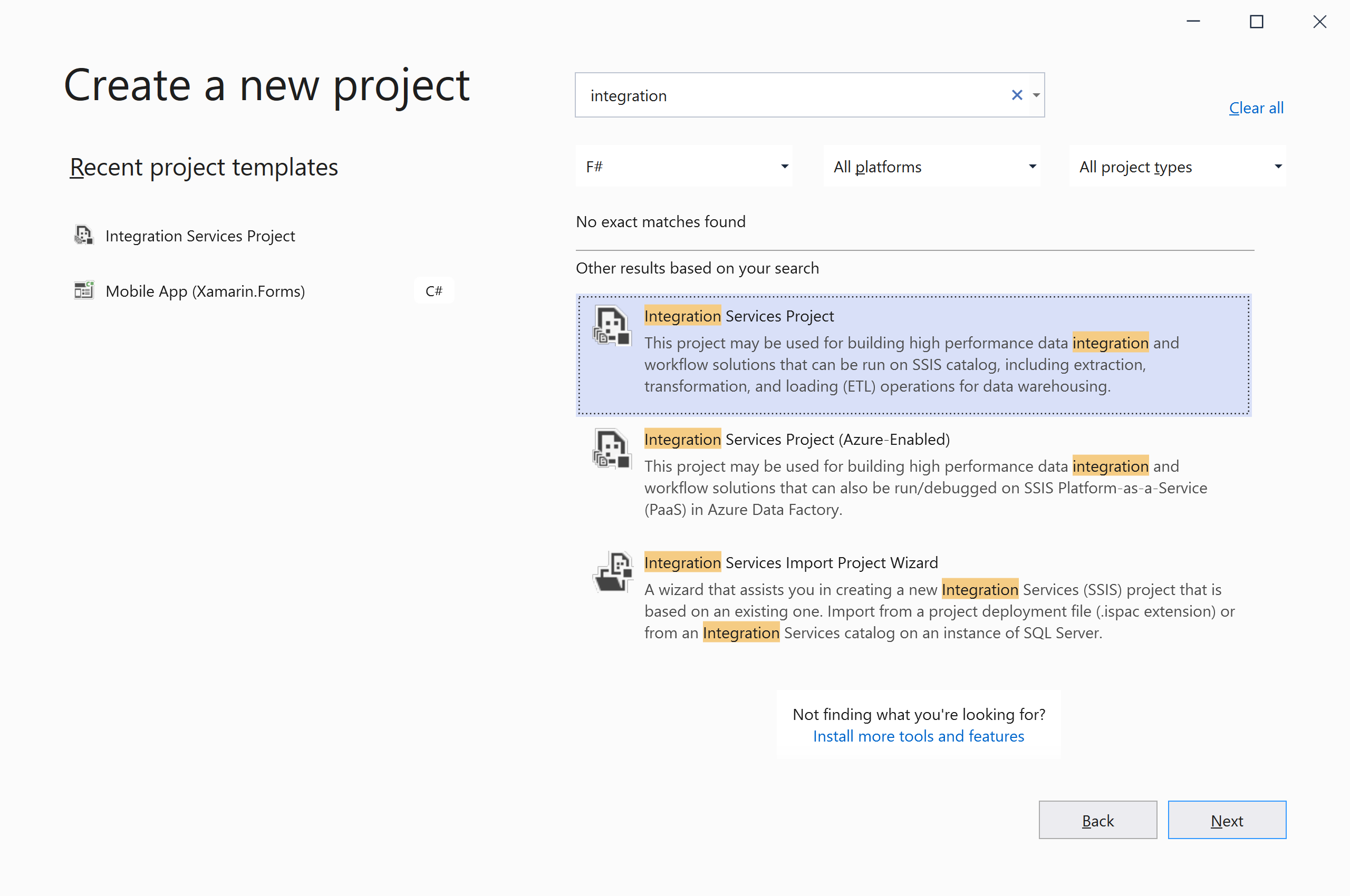Clear the search text with X icon
The width and height of the screenshot is (1350, 896).
[x=1016, y=95]
